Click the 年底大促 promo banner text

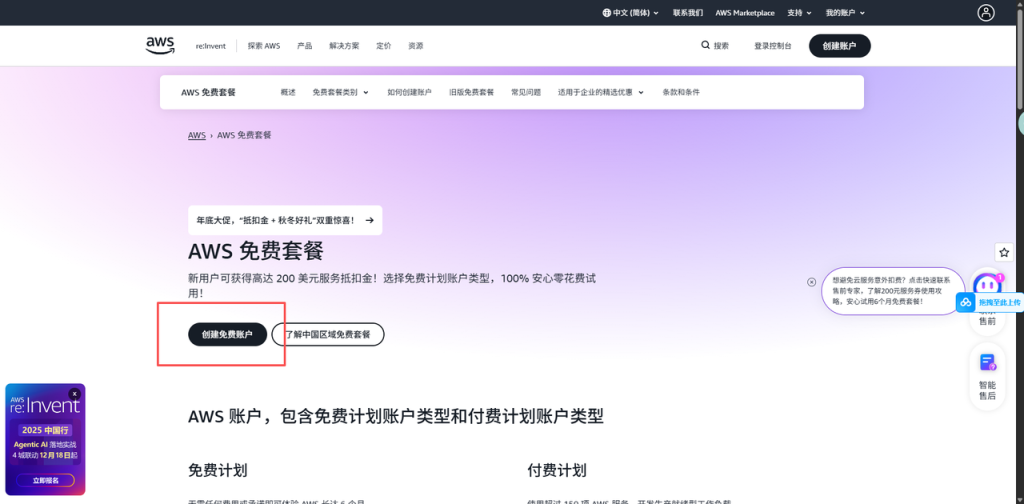pyautogui.click(x=276, y=221)
